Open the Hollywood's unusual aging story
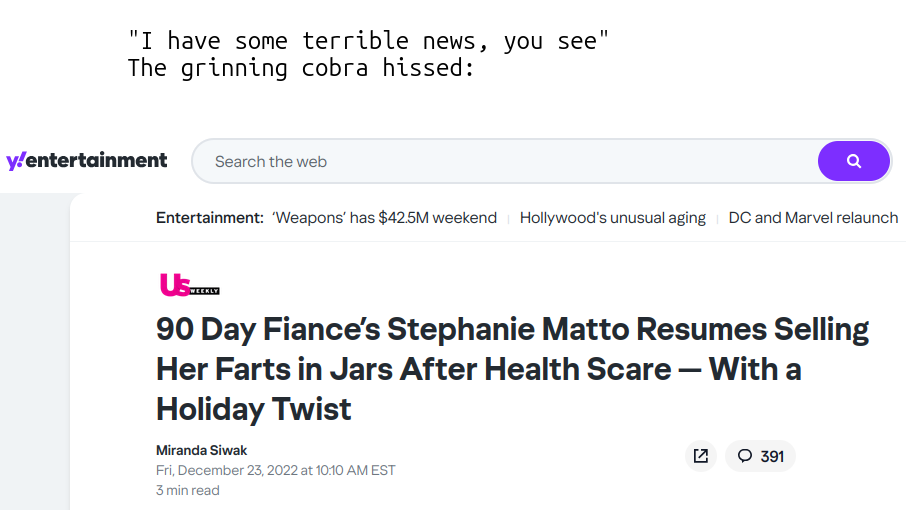The image size is (914, 510). (613, 218)
